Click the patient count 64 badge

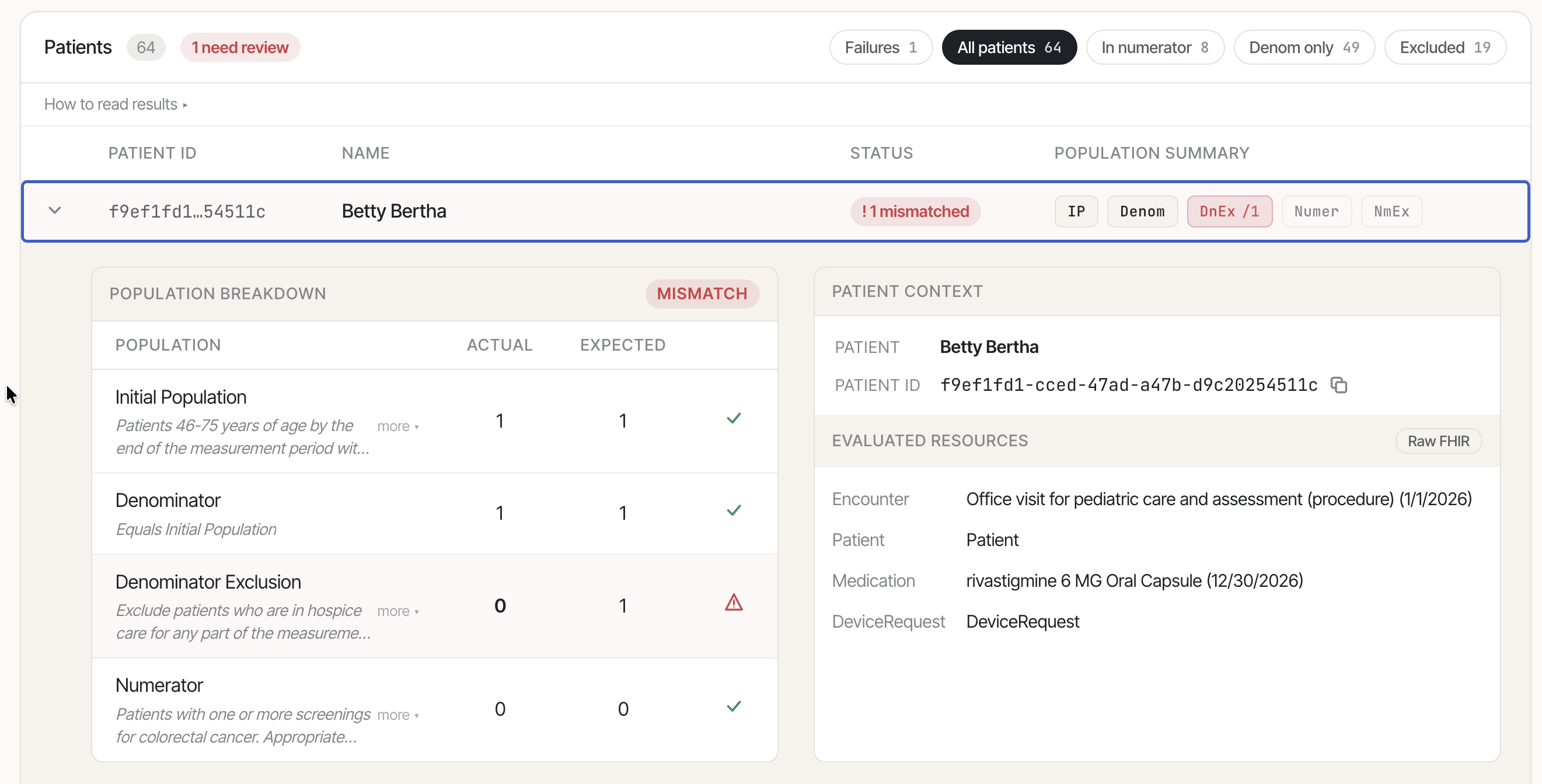(145, 47)
